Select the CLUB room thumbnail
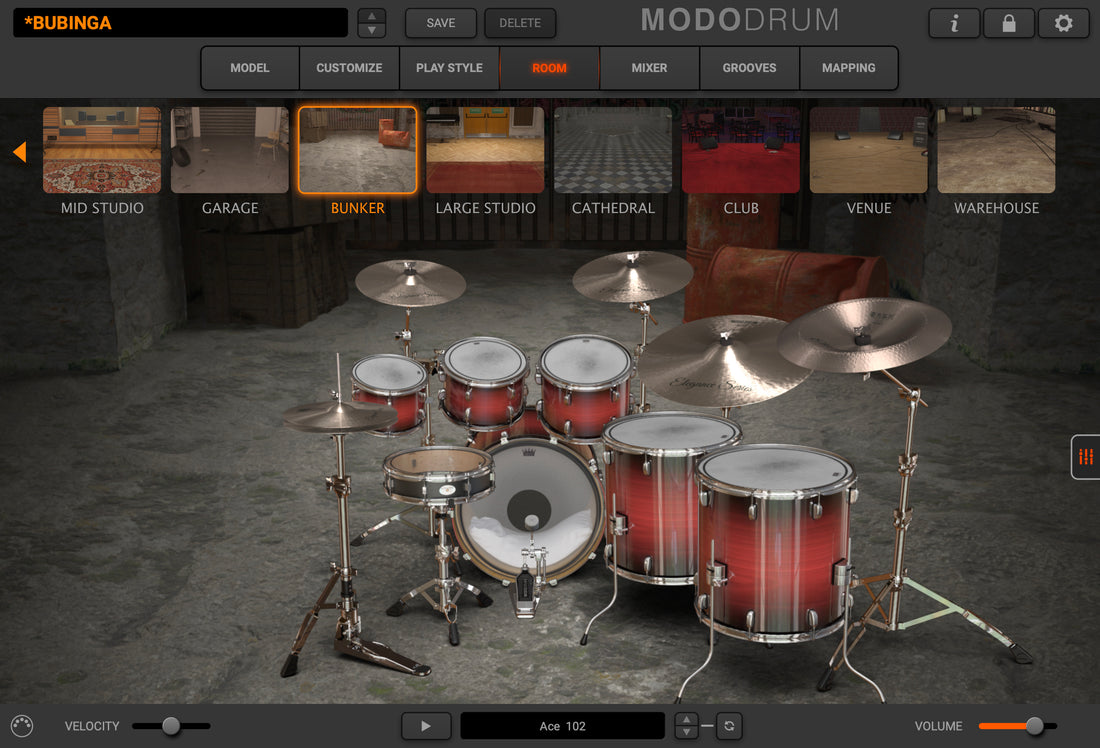 (x=741, y=150)
